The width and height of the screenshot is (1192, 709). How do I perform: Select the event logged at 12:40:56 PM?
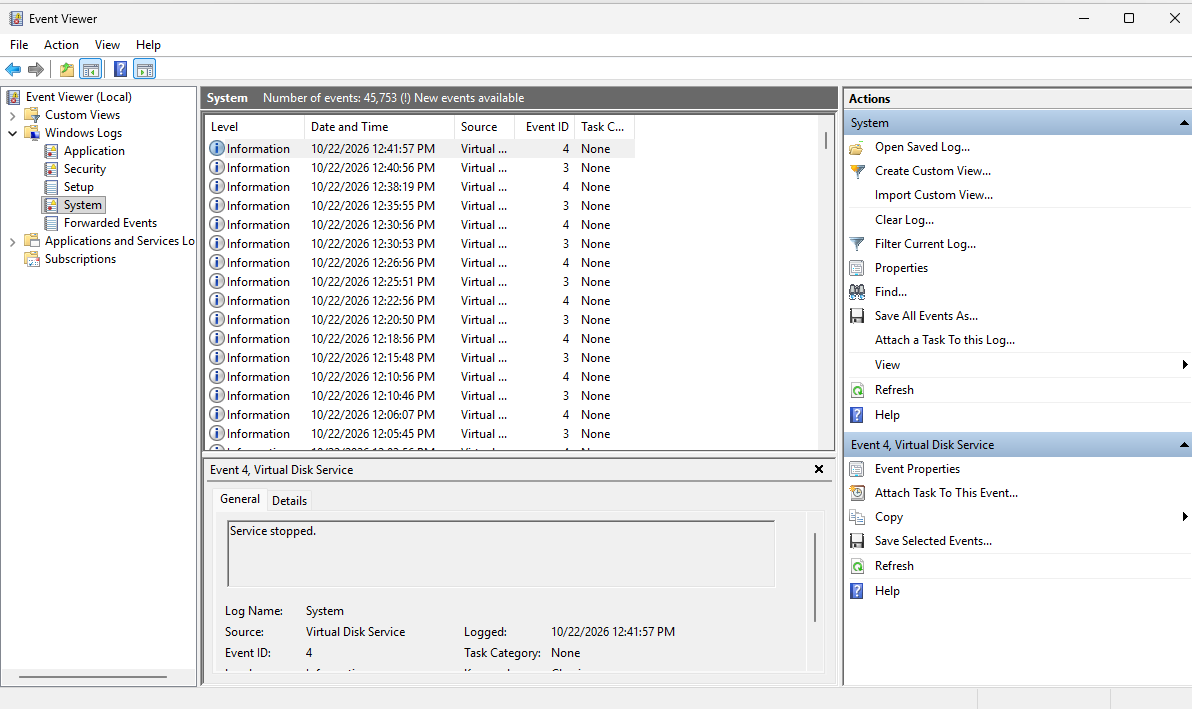420,168
